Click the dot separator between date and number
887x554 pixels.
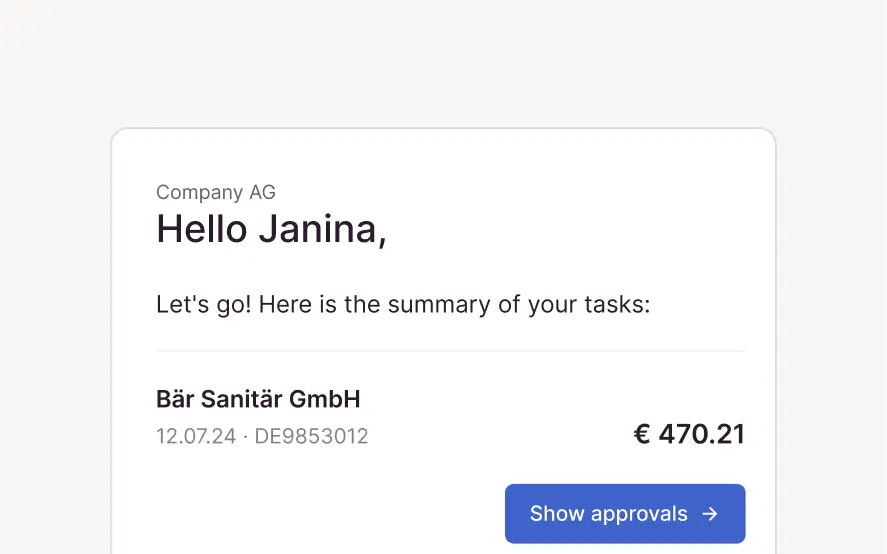[246, 437]
